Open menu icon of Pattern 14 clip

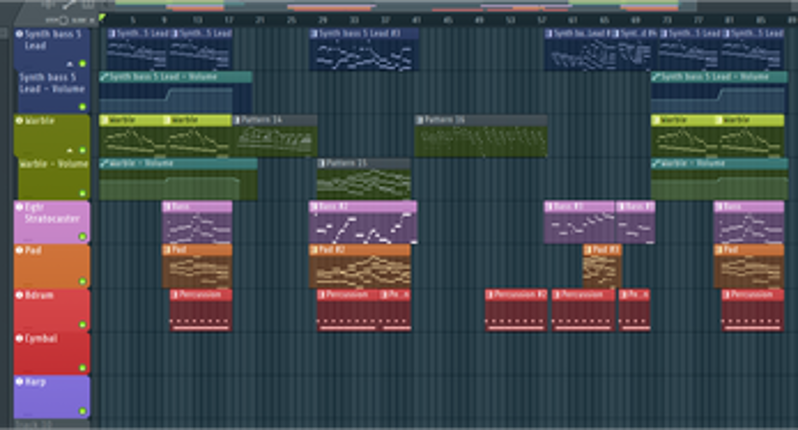click(x=237, y=121)
